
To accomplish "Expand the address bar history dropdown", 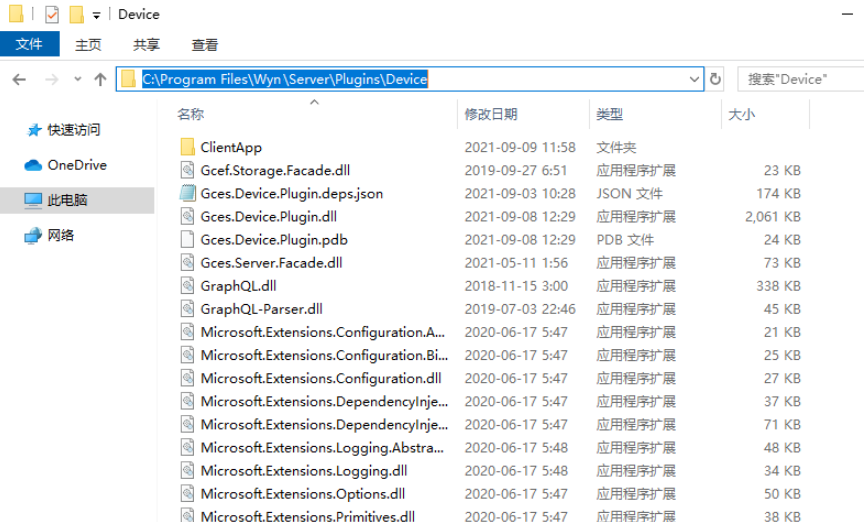I will (x=694, y=79).
